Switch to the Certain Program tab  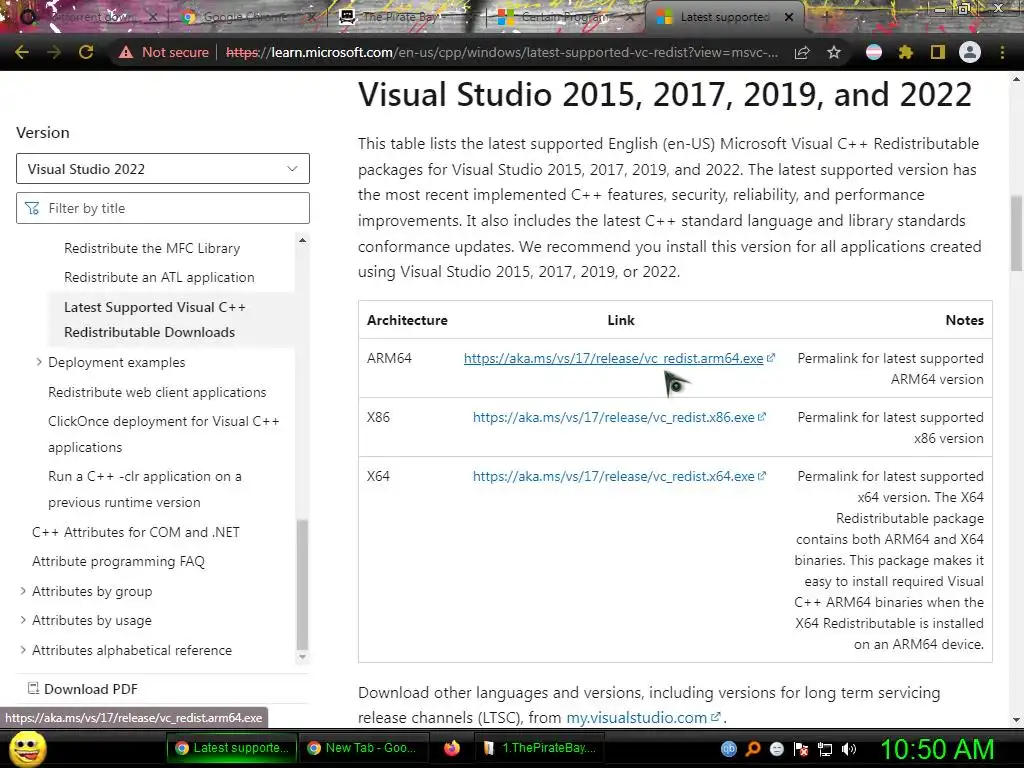(x=564, y=17)
